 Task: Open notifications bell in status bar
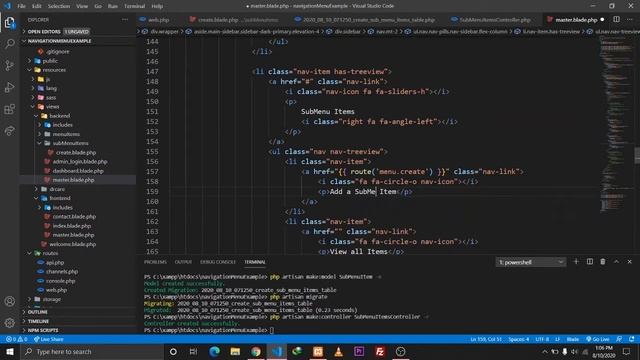[632, 339]
